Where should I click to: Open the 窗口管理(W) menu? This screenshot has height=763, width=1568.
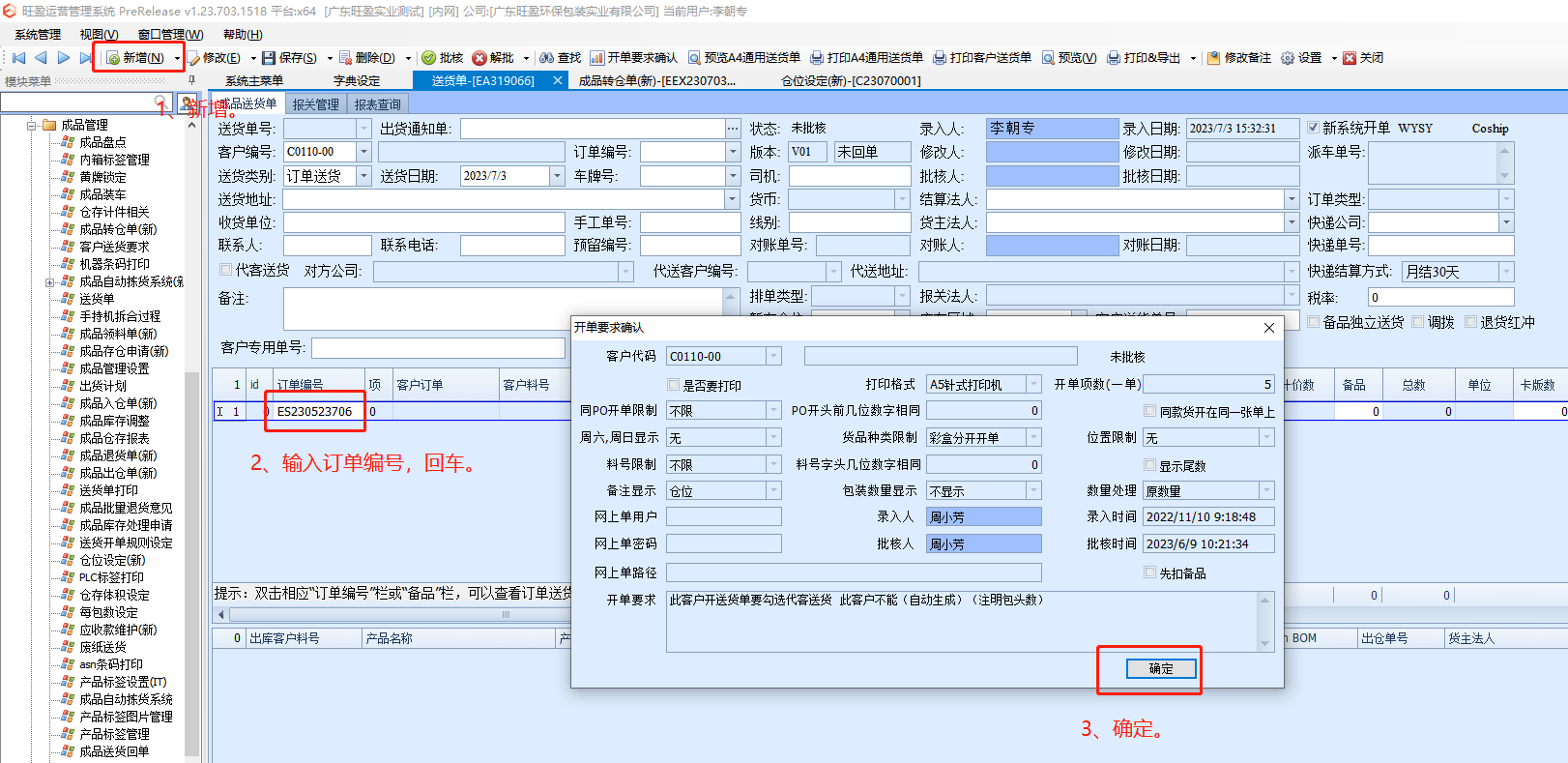pyautogui.click(x=170, y=35)
